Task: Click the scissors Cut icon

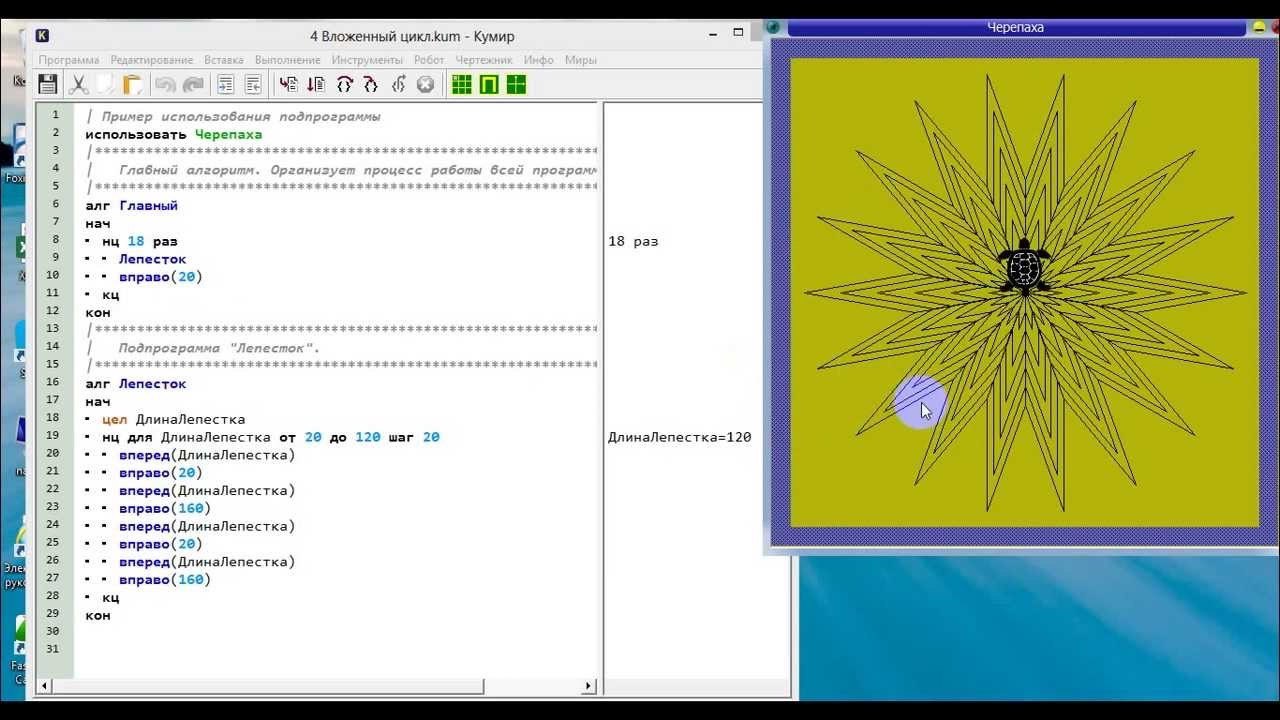Action: pos(78,84)
